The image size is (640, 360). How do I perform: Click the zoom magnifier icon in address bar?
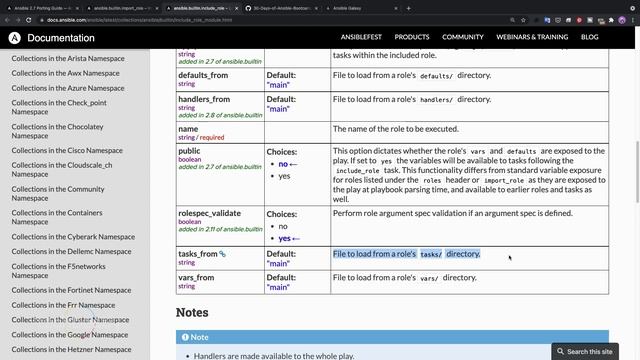pyautogui.click(x=512, y=20)
